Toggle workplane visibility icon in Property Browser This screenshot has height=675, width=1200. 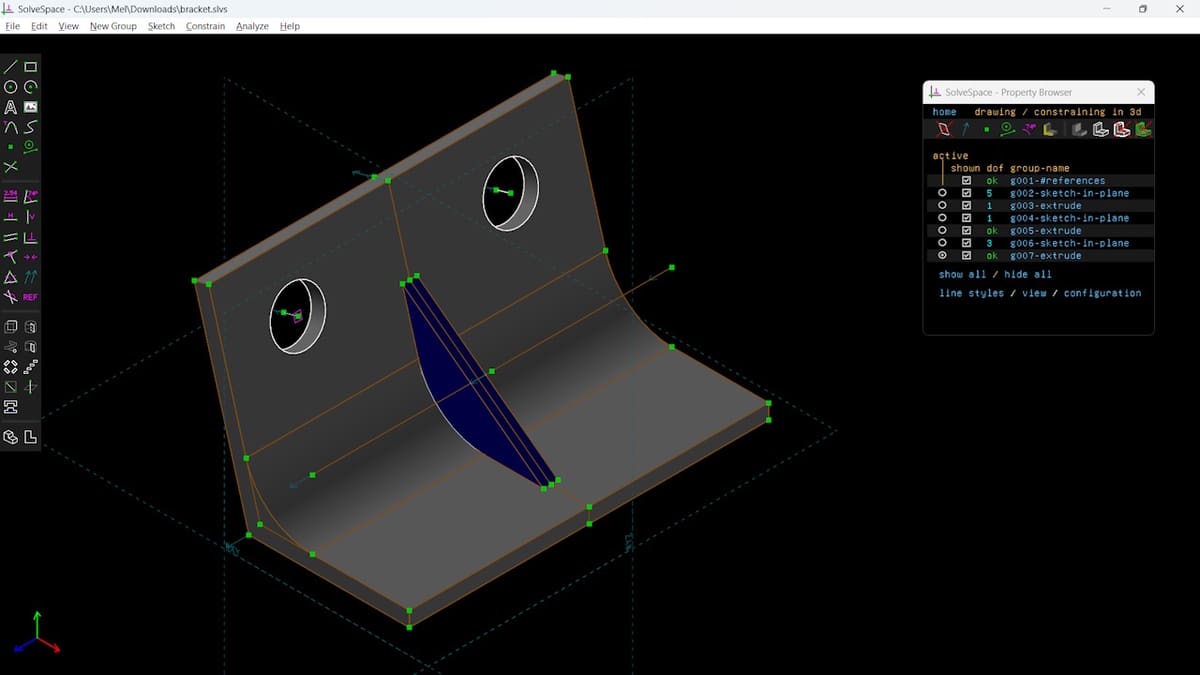pos(943,129)
